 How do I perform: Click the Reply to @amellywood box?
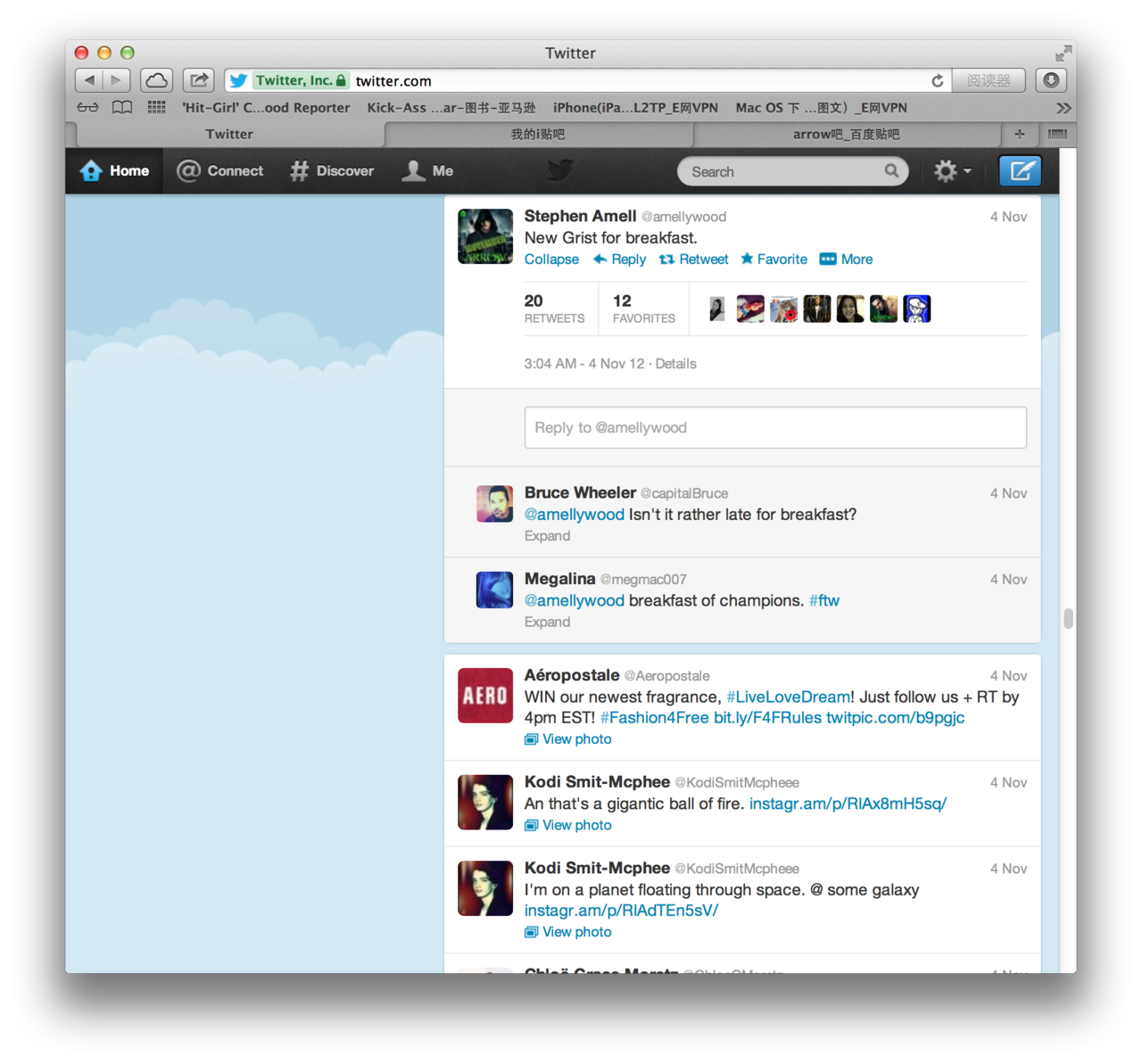coord(775,427)
